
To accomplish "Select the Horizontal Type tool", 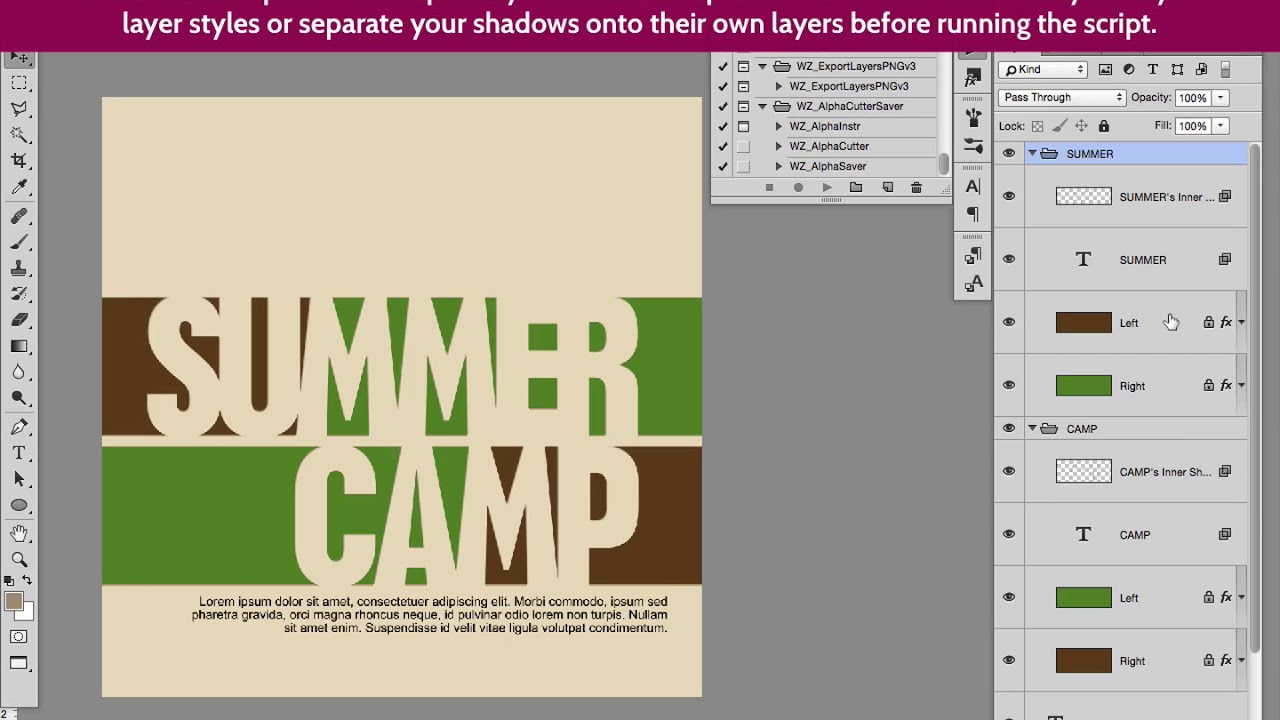I will 19,454.
